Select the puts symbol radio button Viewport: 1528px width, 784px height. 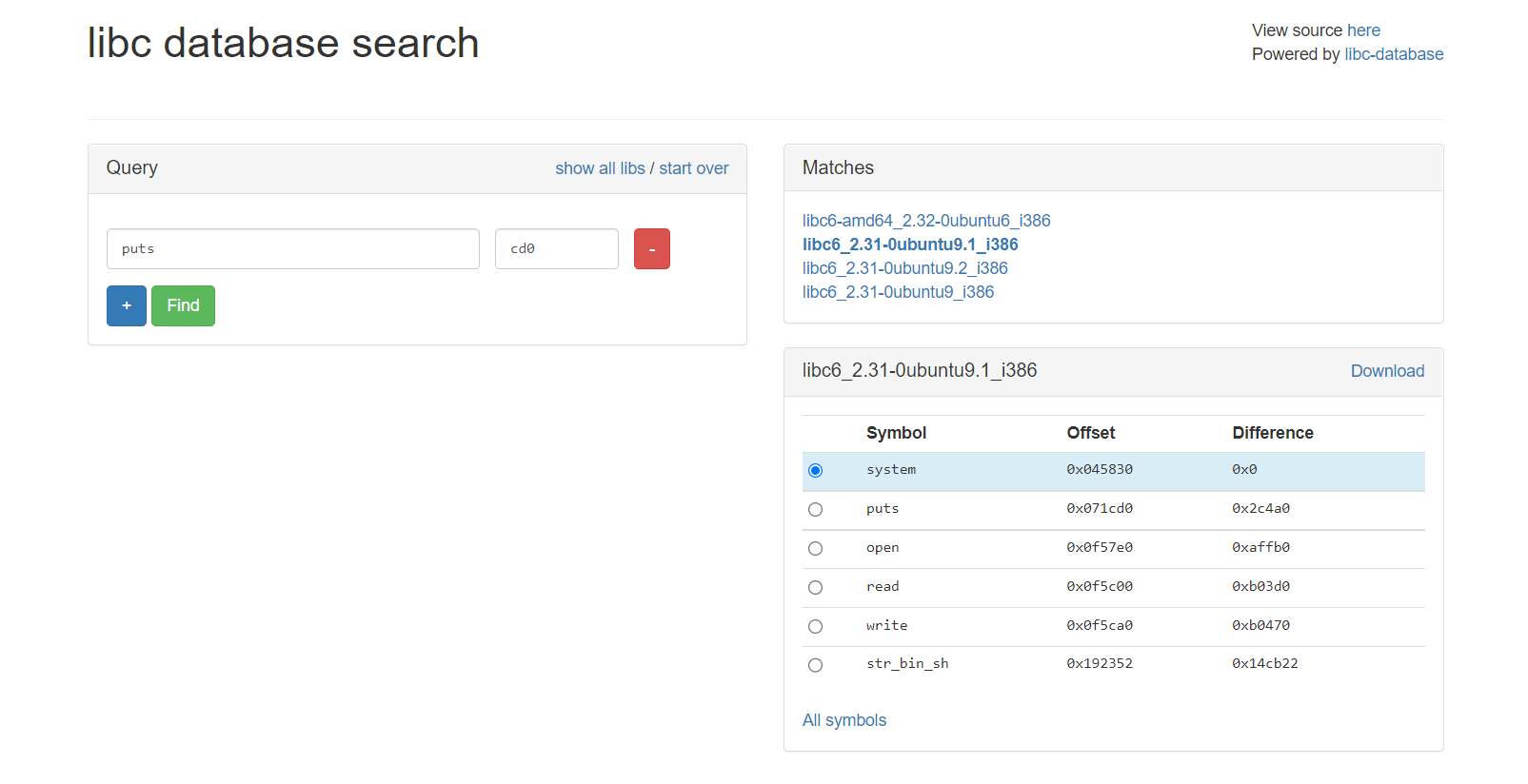point(815,509)
